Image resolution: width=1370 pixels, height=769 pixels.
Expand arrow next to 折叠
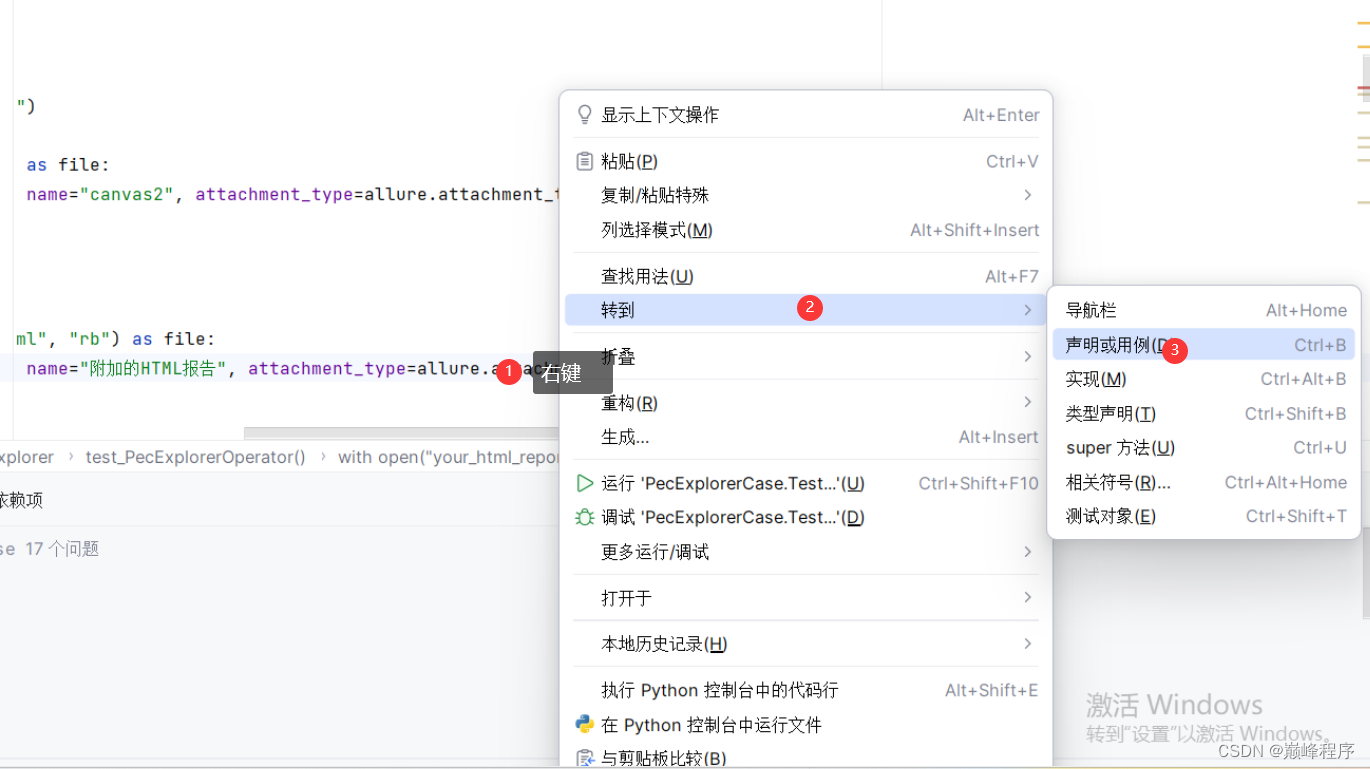pyautogui.click(x=1028, y=357)
